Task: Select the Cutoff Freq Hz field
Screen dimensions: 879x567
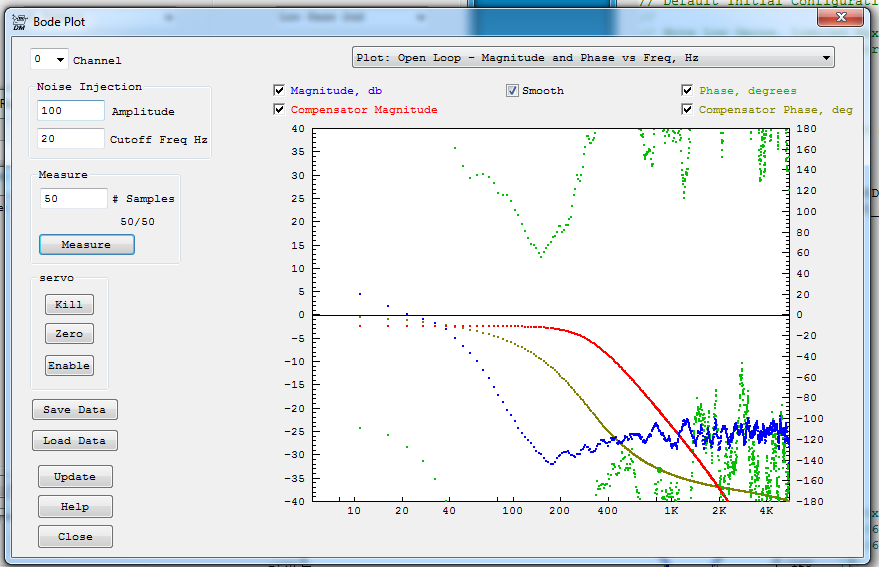Action: (72, 139)
